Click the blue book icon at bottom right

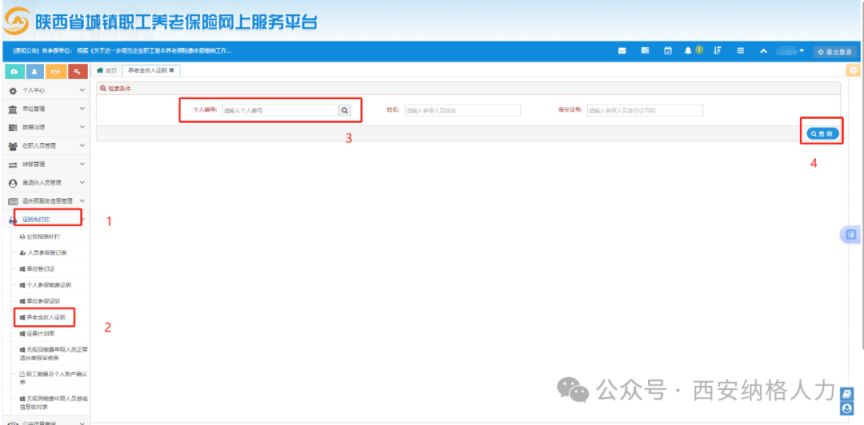coord(848,394)
